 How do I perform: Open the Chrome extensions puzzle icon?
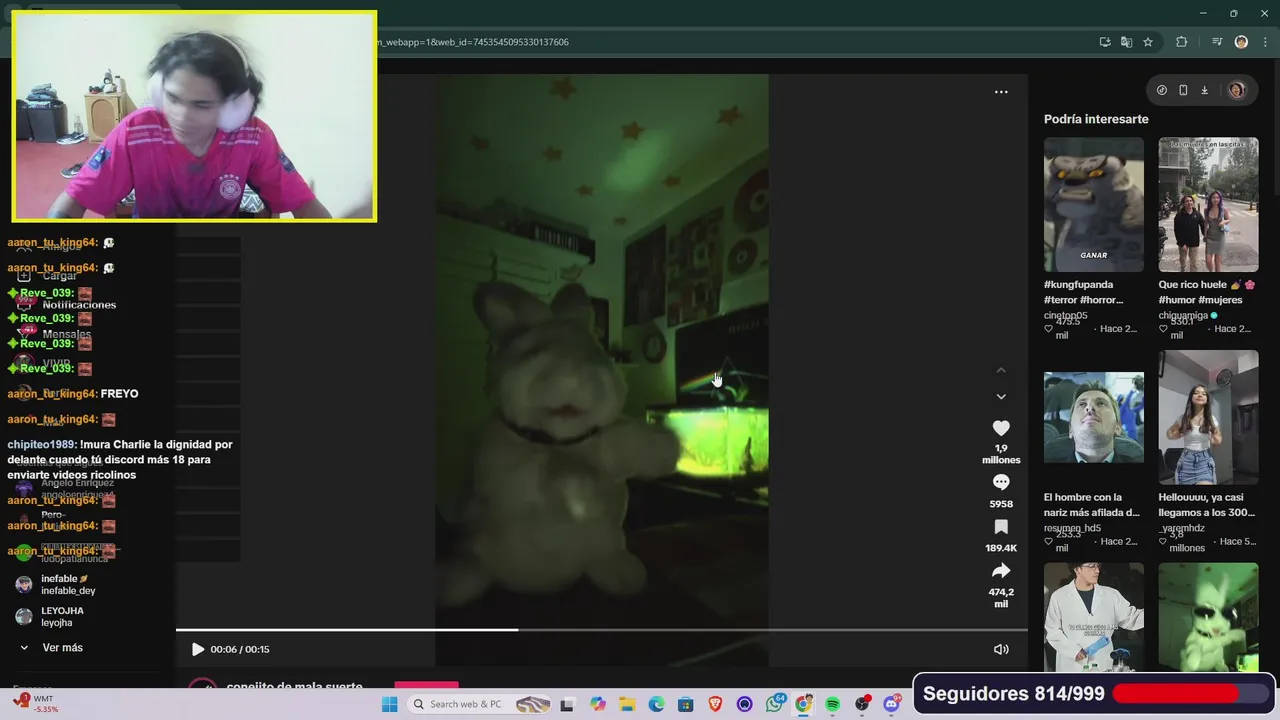point(1182,42)
